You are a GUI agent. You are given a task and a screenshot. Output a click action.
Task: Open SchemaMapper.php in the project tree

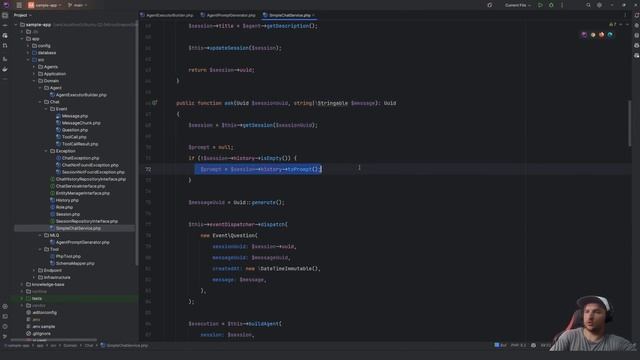point(72,263)
